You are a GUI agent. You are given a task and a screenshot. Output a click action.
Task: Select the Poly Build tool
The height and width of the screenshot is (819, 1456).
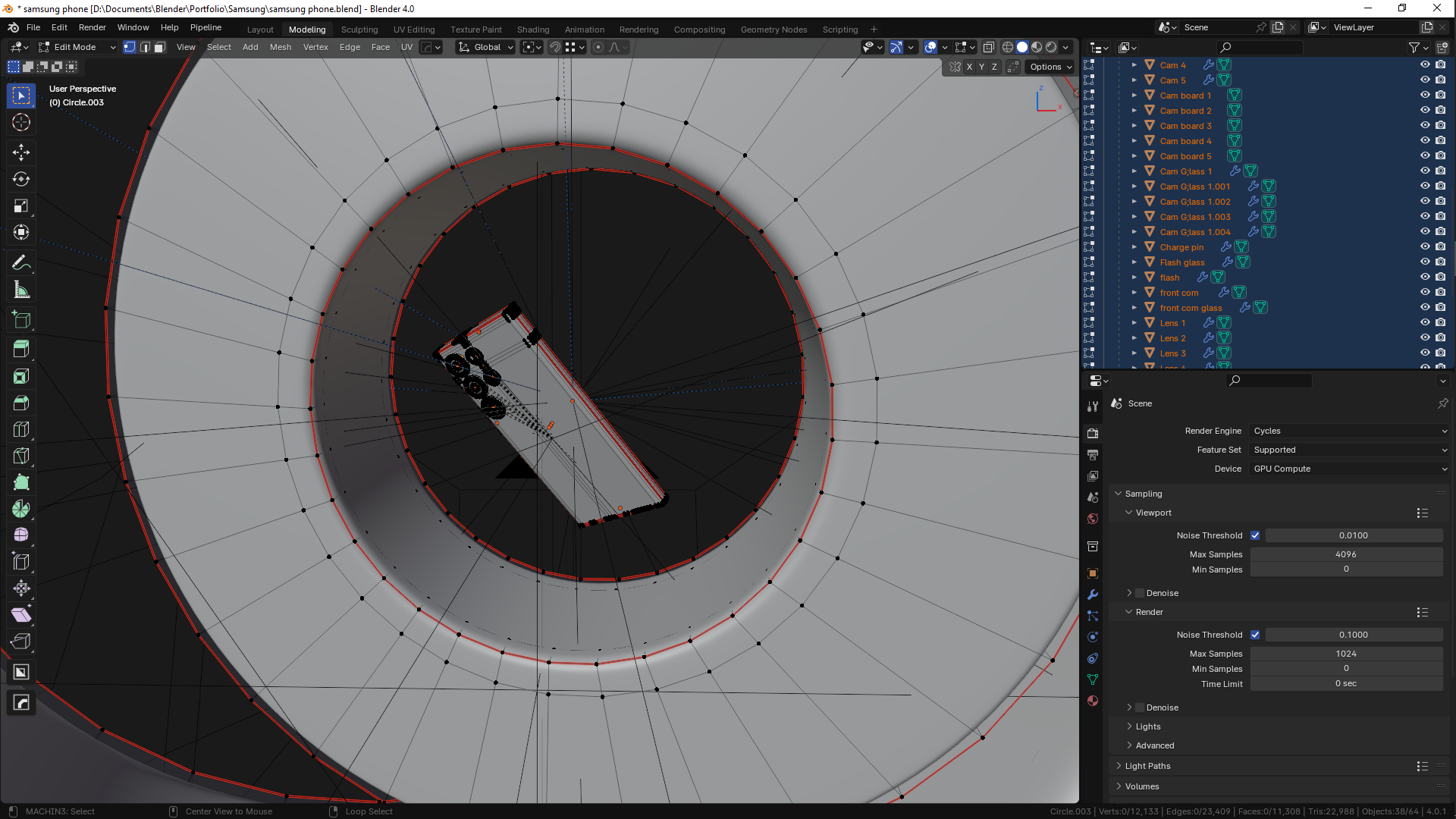pos(21,482)
